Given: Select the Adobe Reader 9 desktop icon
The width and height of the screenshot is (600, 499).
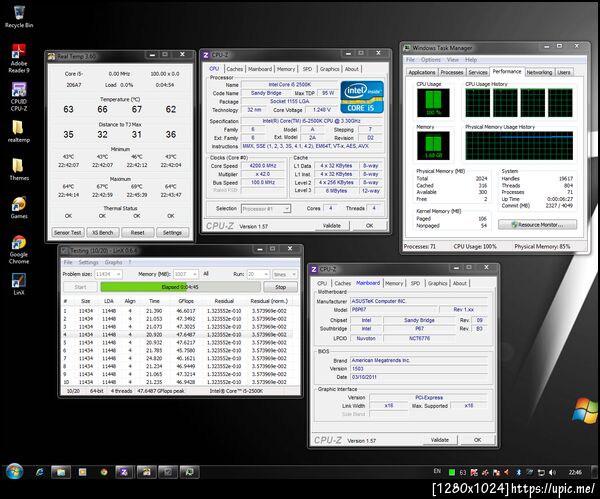Looking at the screenshot, I should (x=19, y=58).
